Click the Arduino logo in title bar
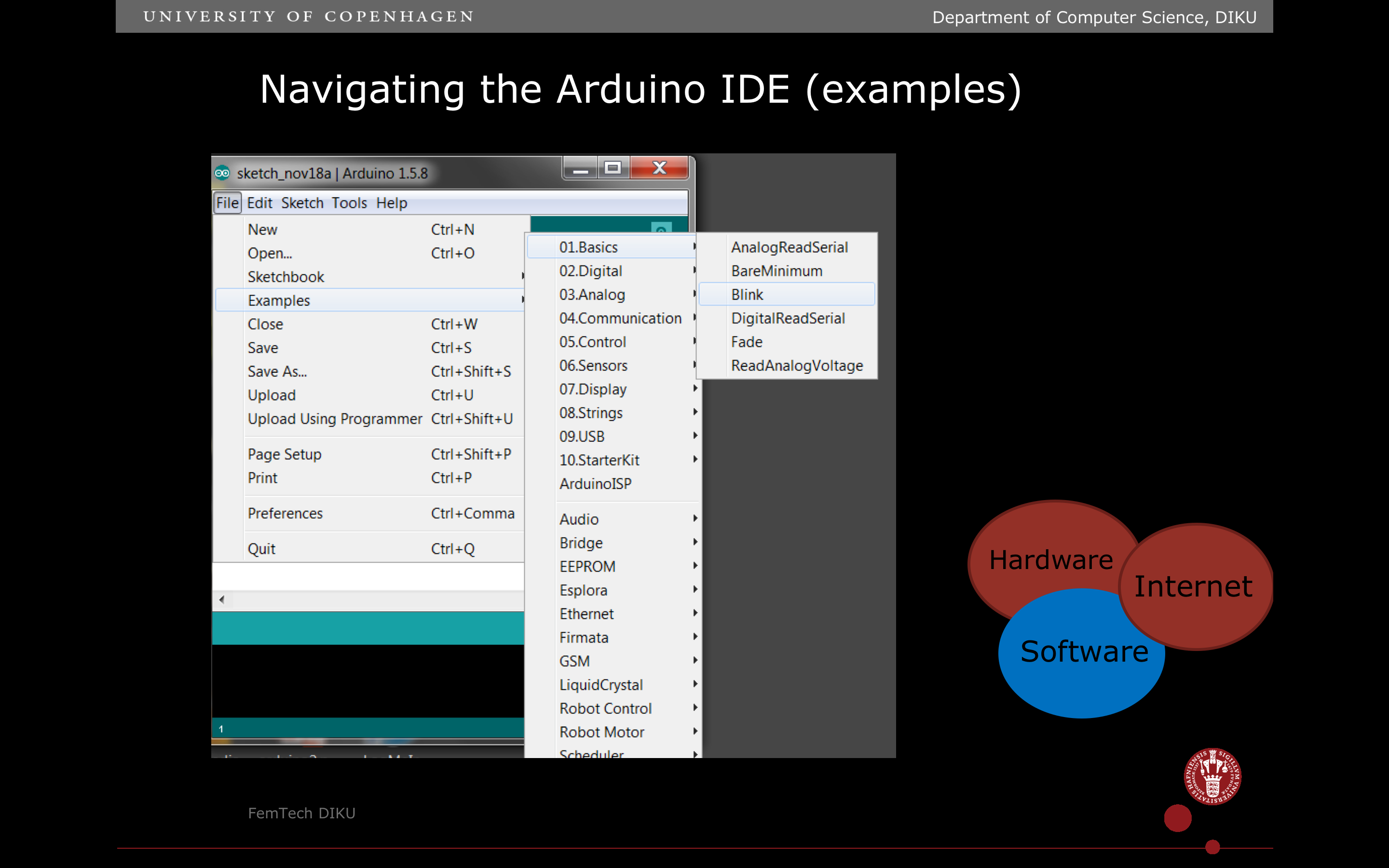 coord(222,173)
